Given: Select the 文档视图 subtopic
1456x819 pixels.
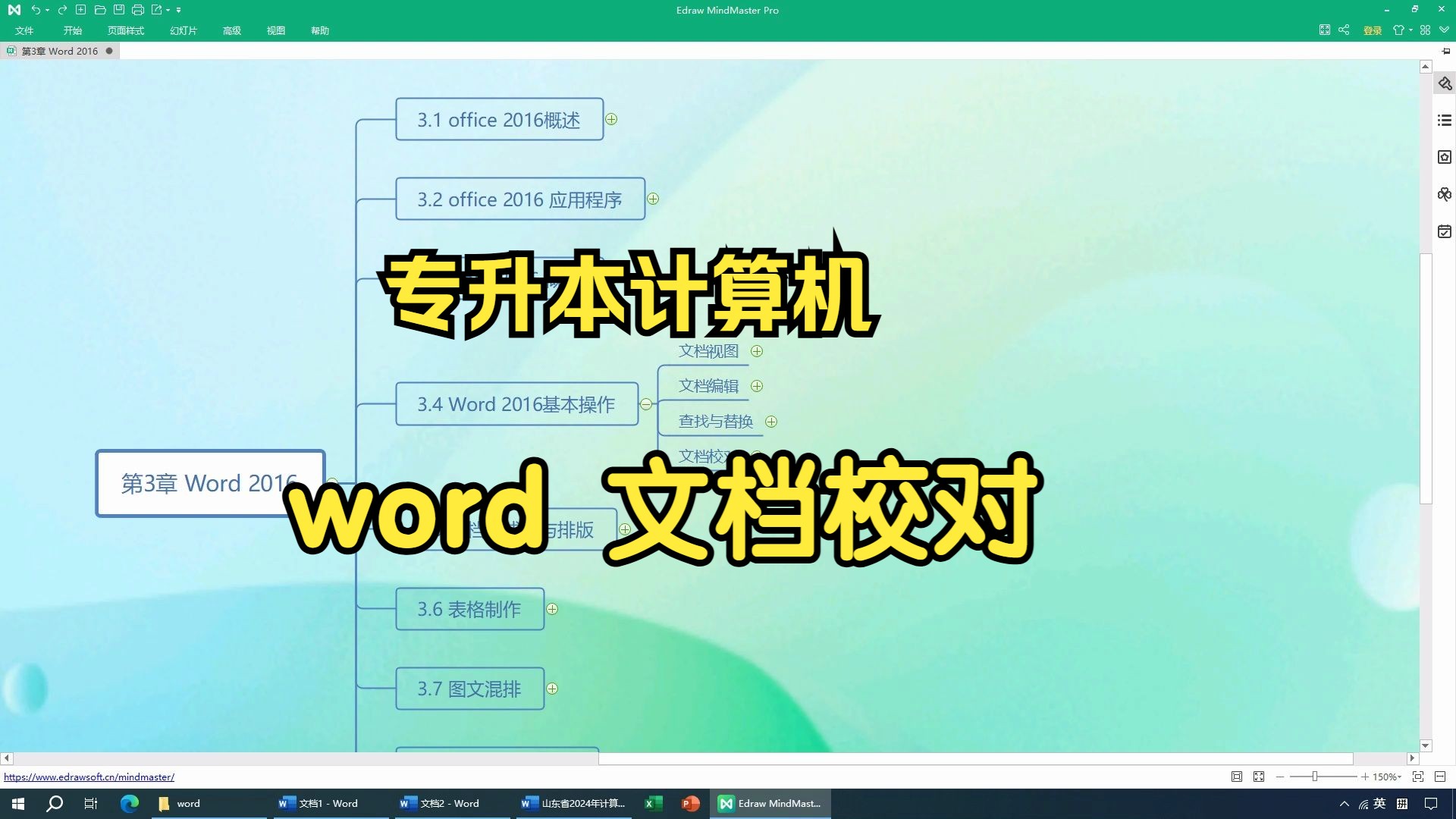Looking at the screenshot, I should tap(708, 351).
